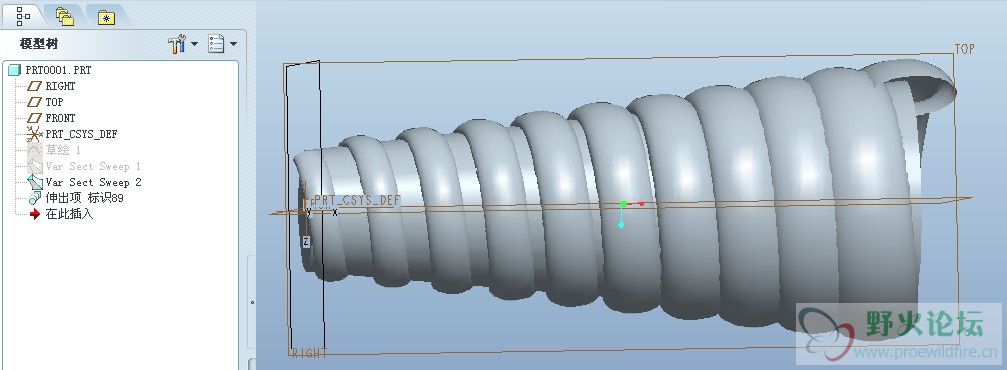Open the show options dropdown arrow
Screen dimensions: 1007x370
[x=233, y=45]
